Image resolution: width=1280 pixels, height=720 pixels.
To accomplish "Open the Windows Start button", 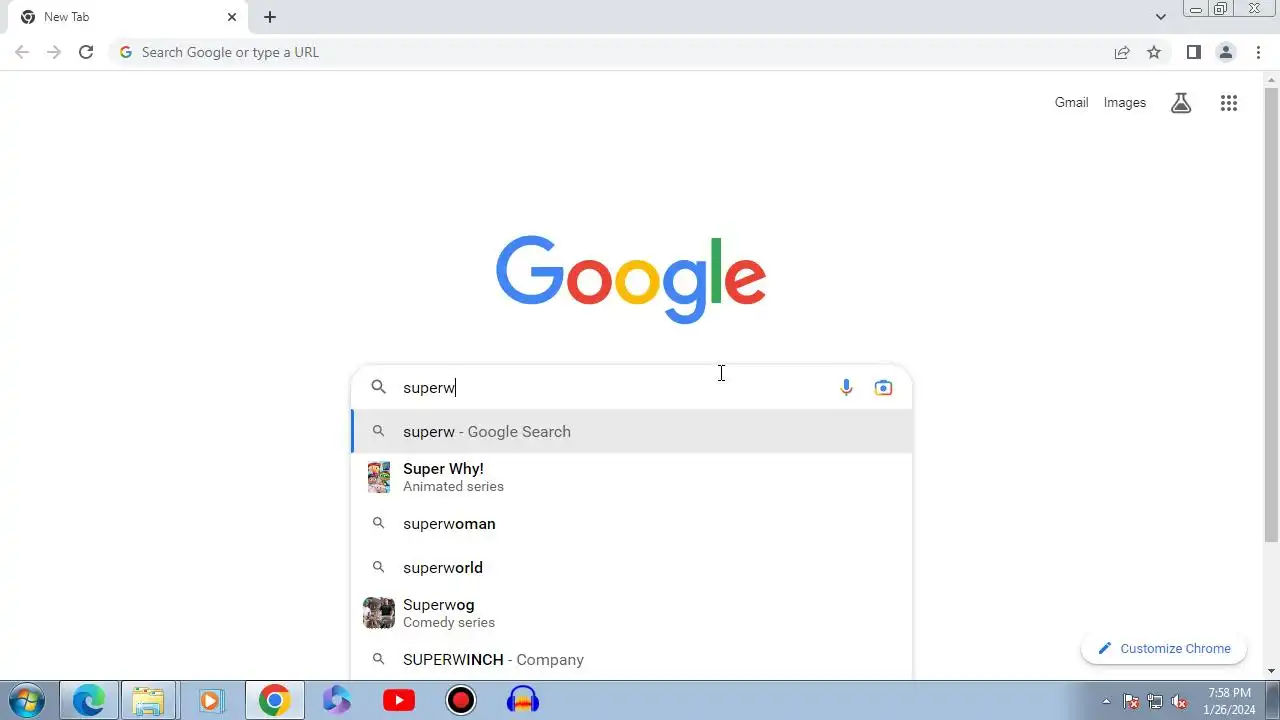I will tap(27, 700).
